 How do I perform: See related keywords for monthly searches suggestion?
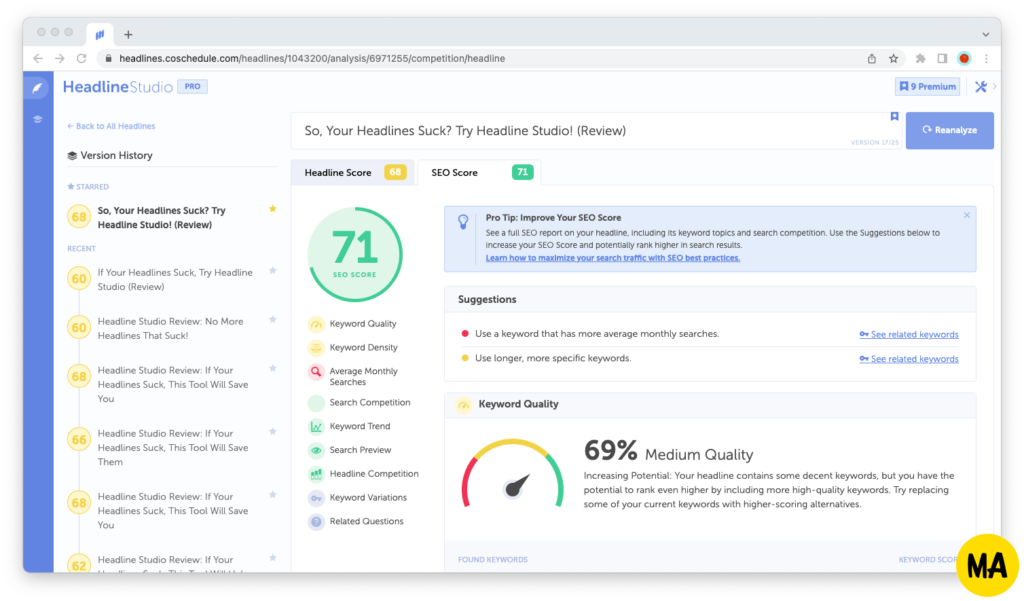point(909,334)
